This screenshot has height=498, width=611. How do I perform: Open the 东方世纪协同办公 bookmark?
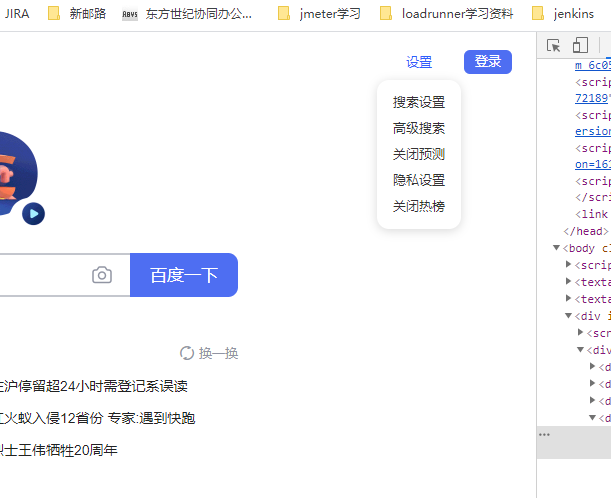click(187, 14)
